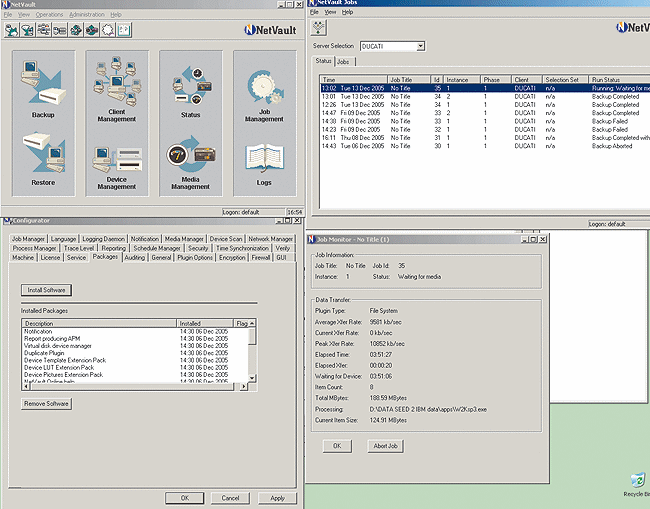Open the Help menu in NetVault window
The width and height of the screenshot is (650, 509).
[116, 15]
